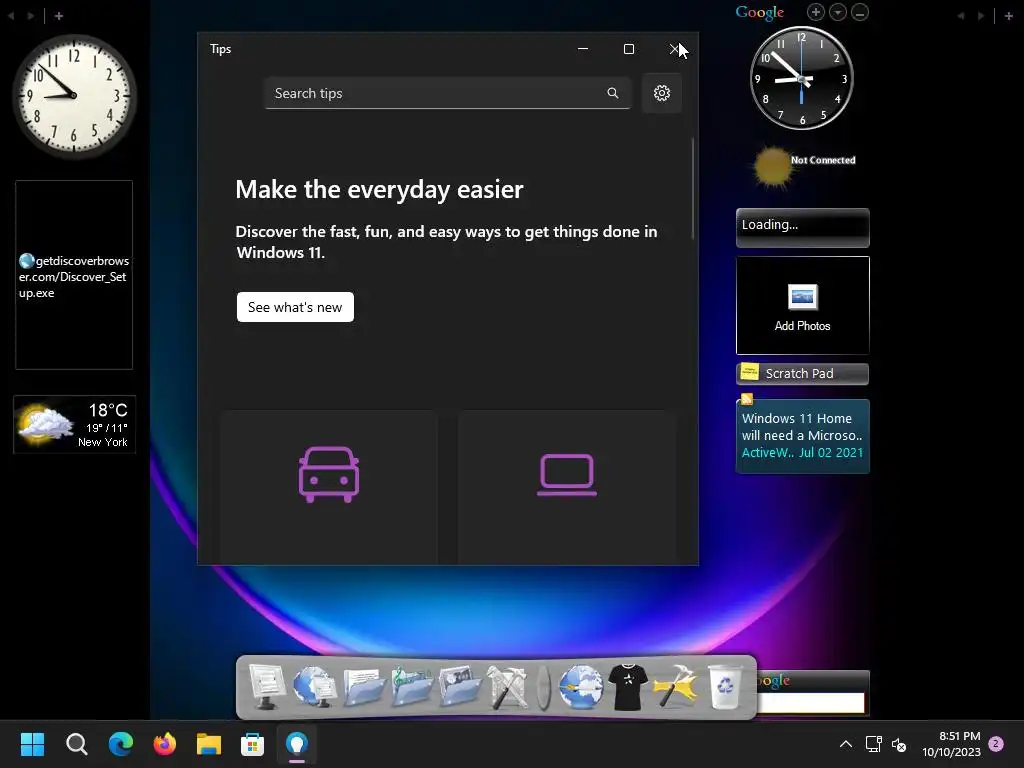
Task: Click the plus button at top-left sidebar
Action: [x=59, y=16]
